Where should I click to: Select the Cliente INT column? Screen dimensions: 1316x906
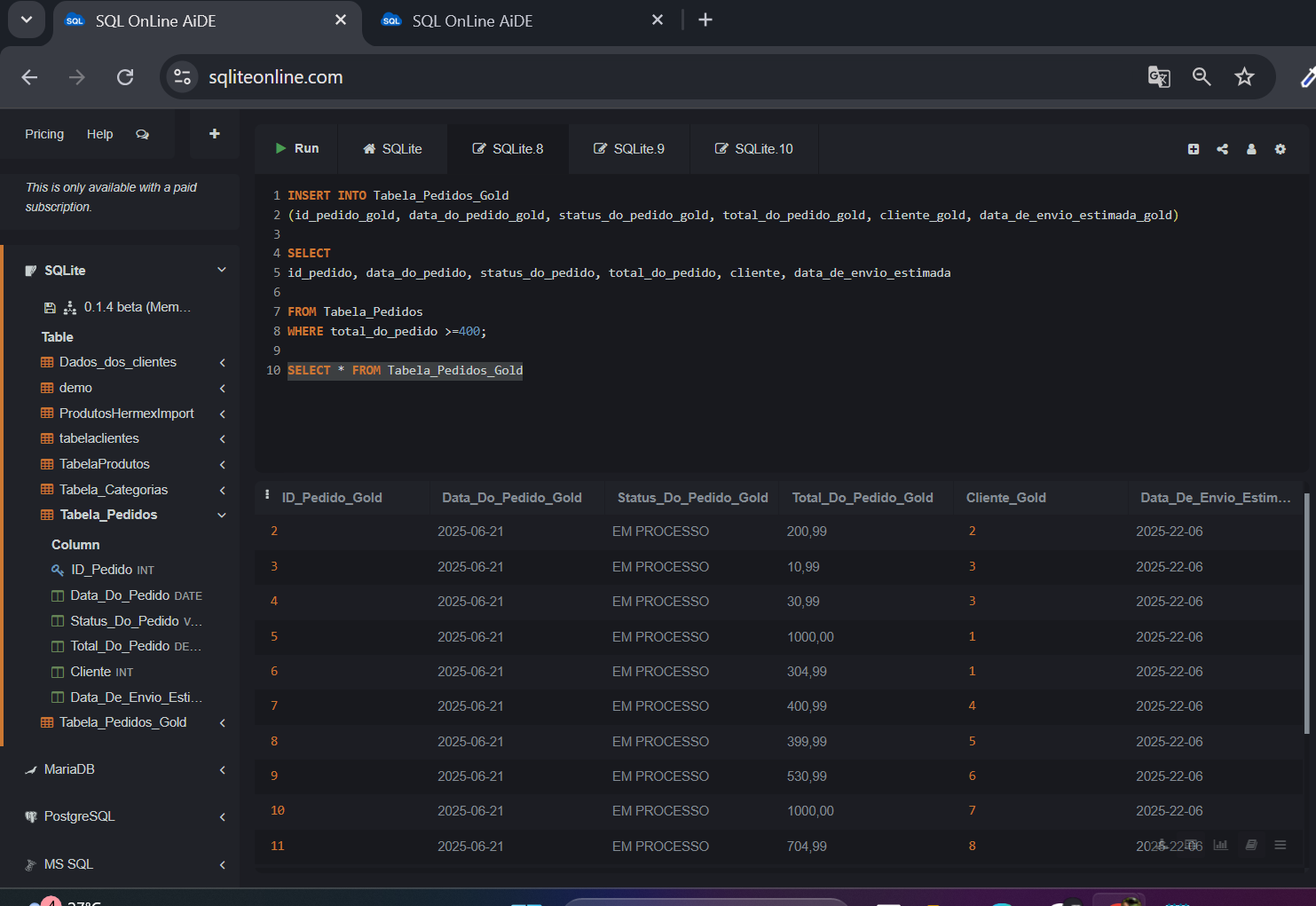(x=101, y=672)
